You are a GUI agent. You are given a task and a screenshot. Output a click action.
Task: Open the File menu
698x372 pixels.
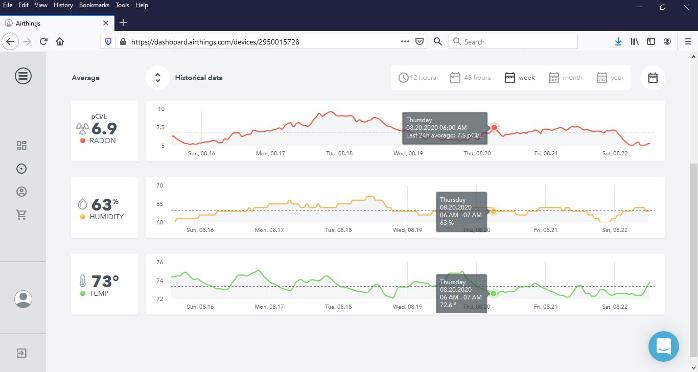pos(7,5)
